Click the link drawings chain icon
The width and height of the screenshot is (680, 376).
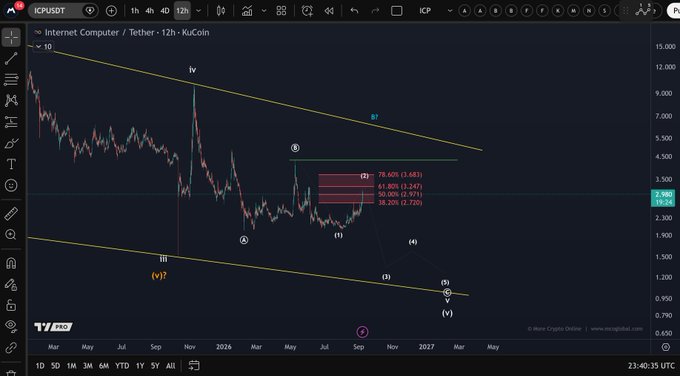coord(11,347)
